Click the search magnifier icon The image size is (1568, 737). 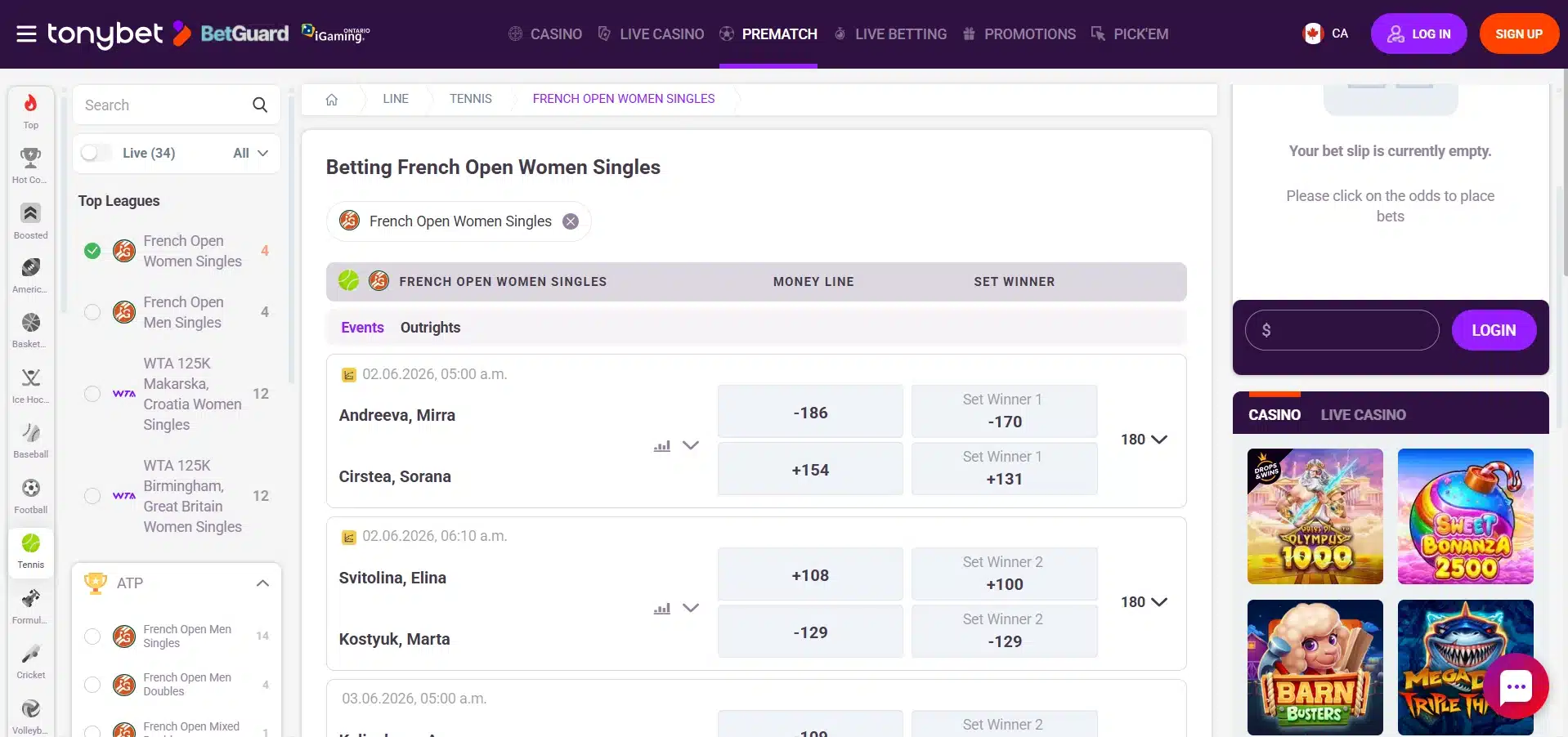pos(260,105)
